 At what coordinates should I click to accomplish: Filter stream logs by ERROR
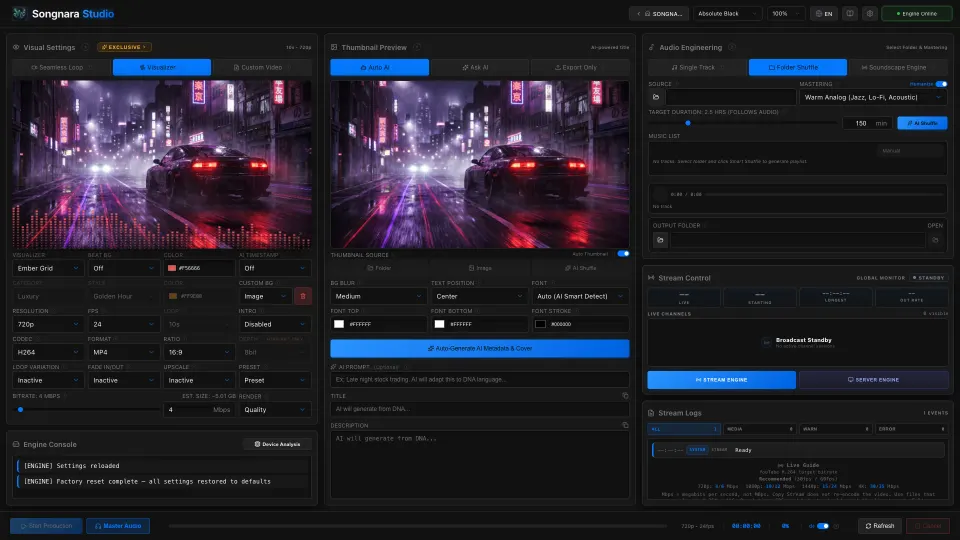pos(911,429)
